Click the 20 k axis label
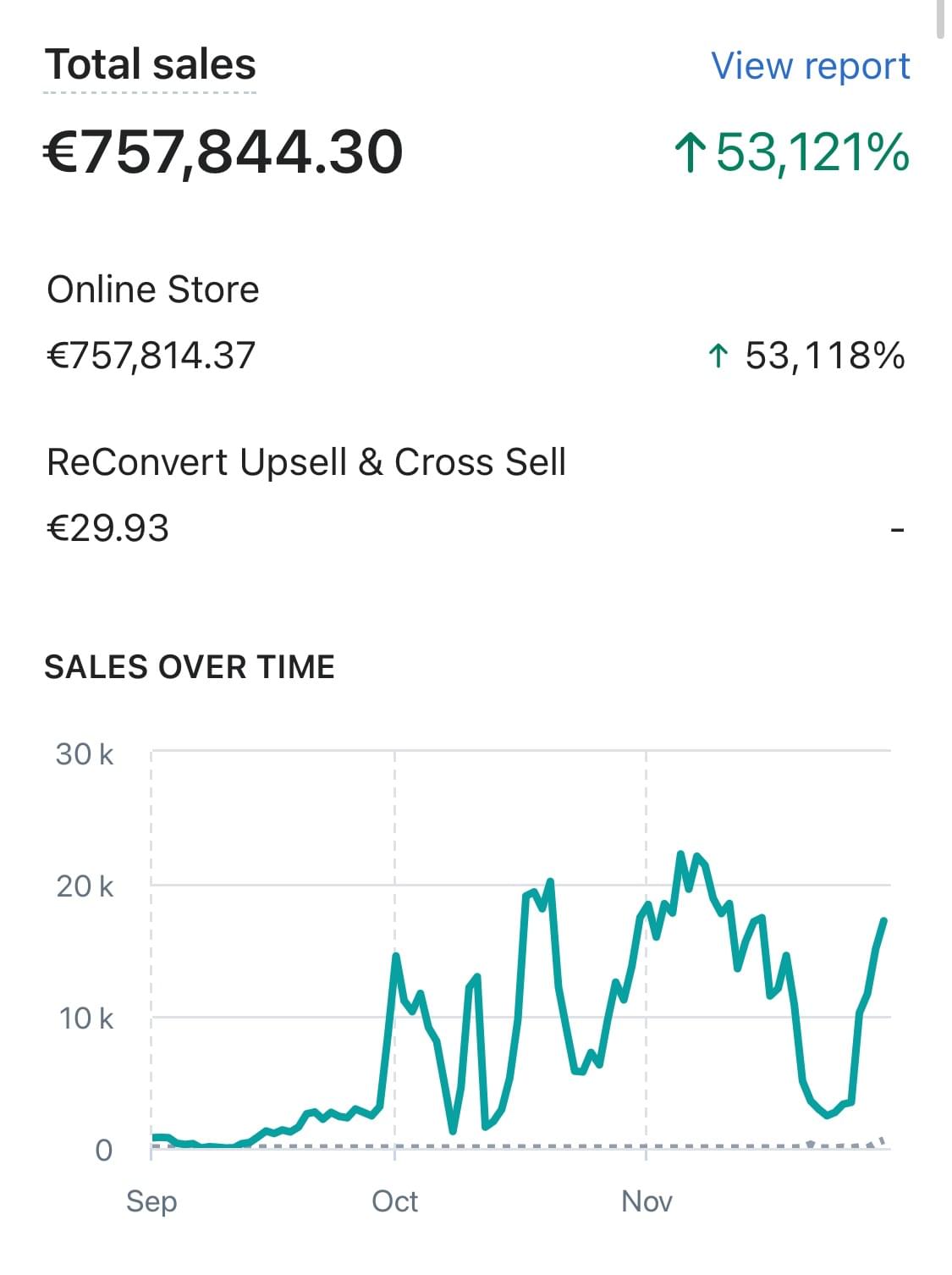 point(85,886)
